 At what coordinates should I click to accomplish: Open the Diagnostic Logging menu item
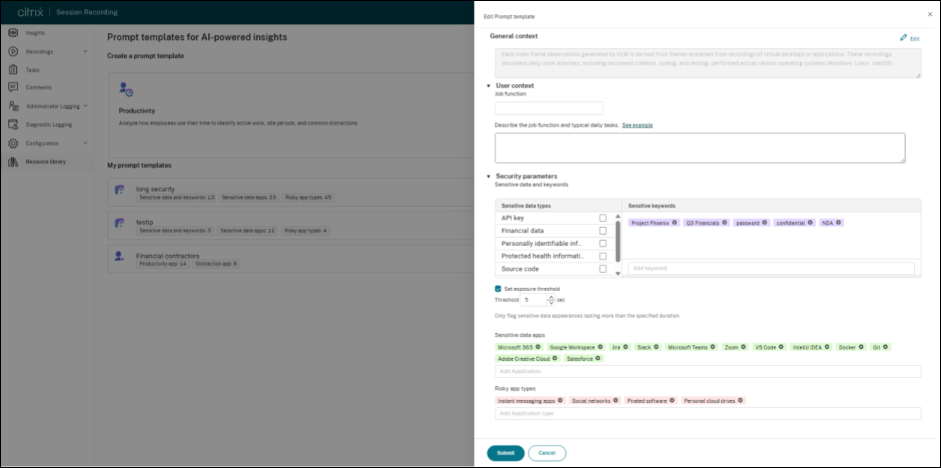click(x=47, y=125)
